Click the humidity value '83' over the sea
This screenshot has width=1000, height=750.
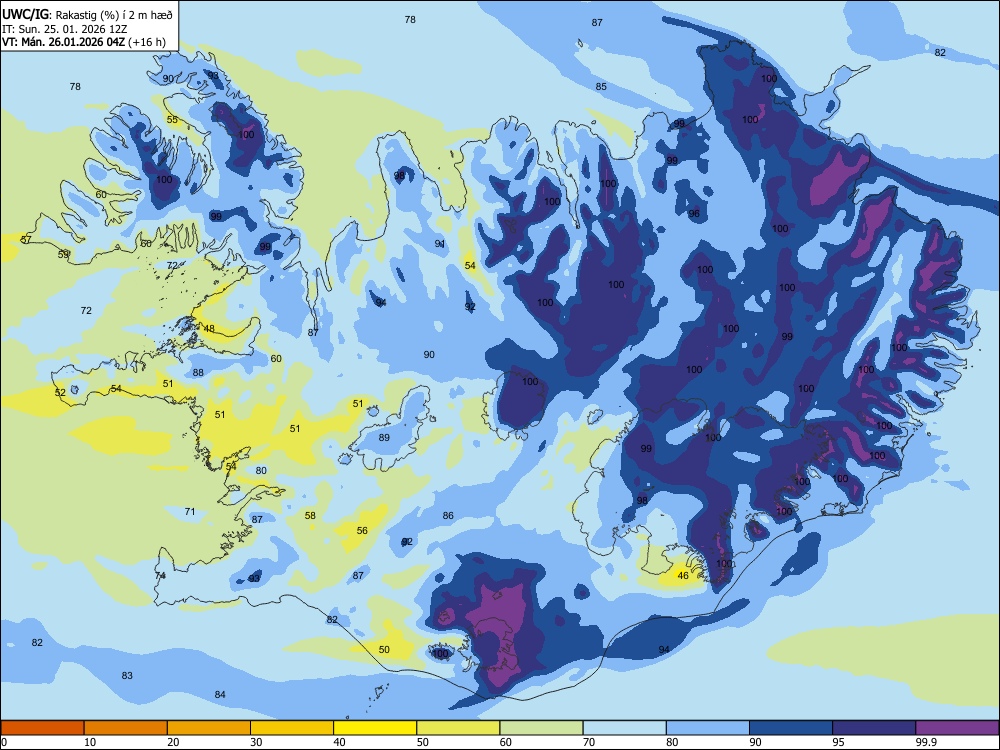click(x=127, y=676)
